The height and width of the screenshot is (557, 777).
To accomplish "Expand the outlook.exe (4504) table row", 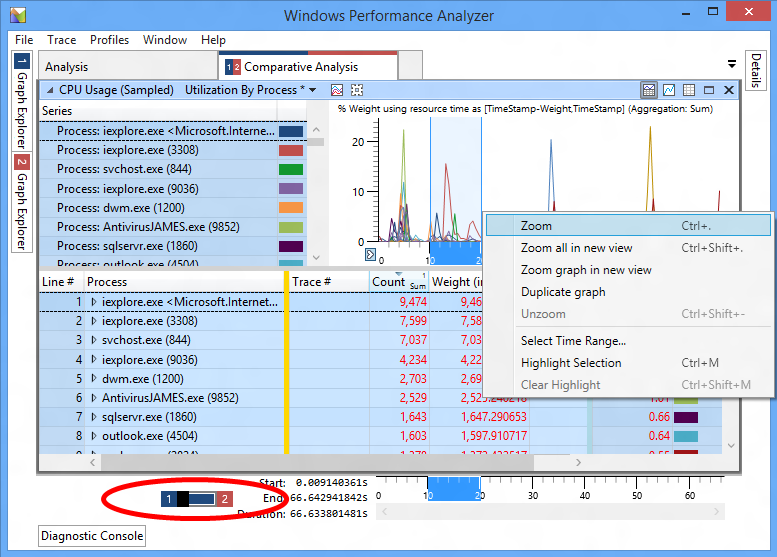I will 94,436.
